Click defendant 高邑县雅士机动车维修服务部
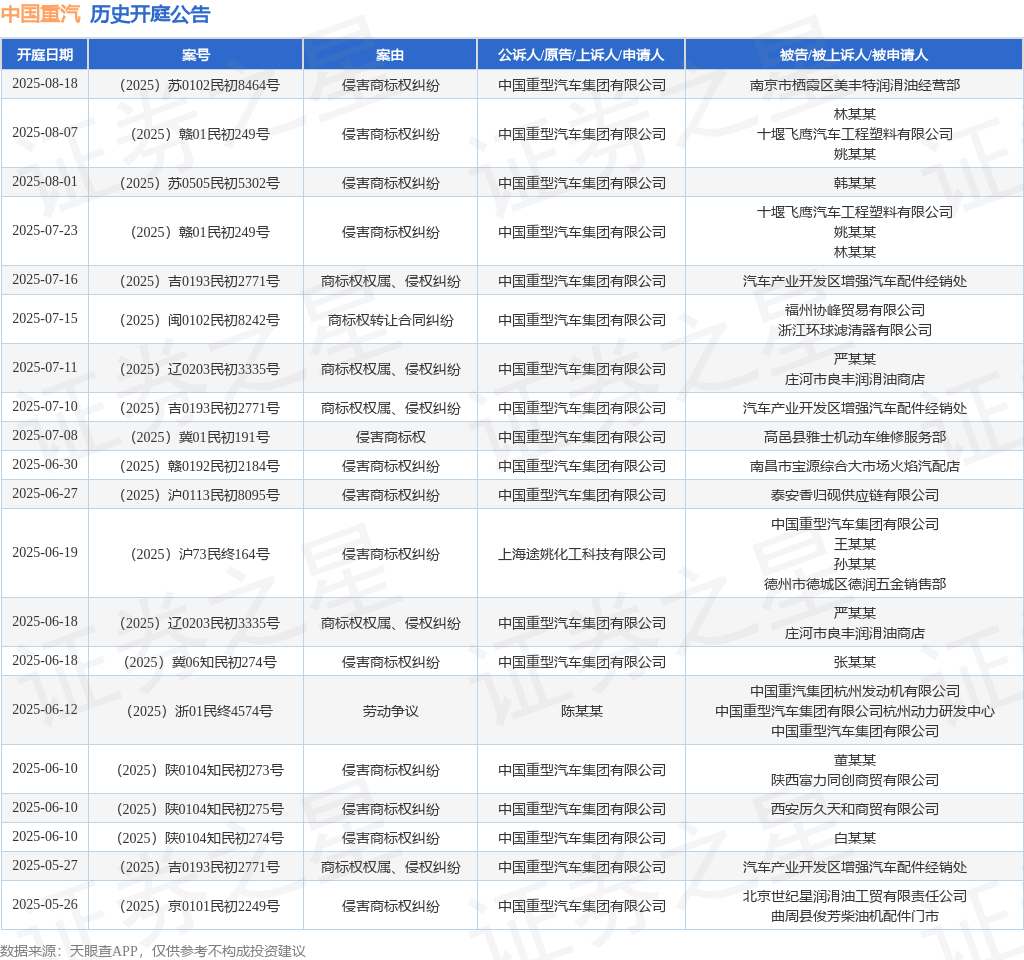This screenshot has width=1024, height=960. click(854, 438)
